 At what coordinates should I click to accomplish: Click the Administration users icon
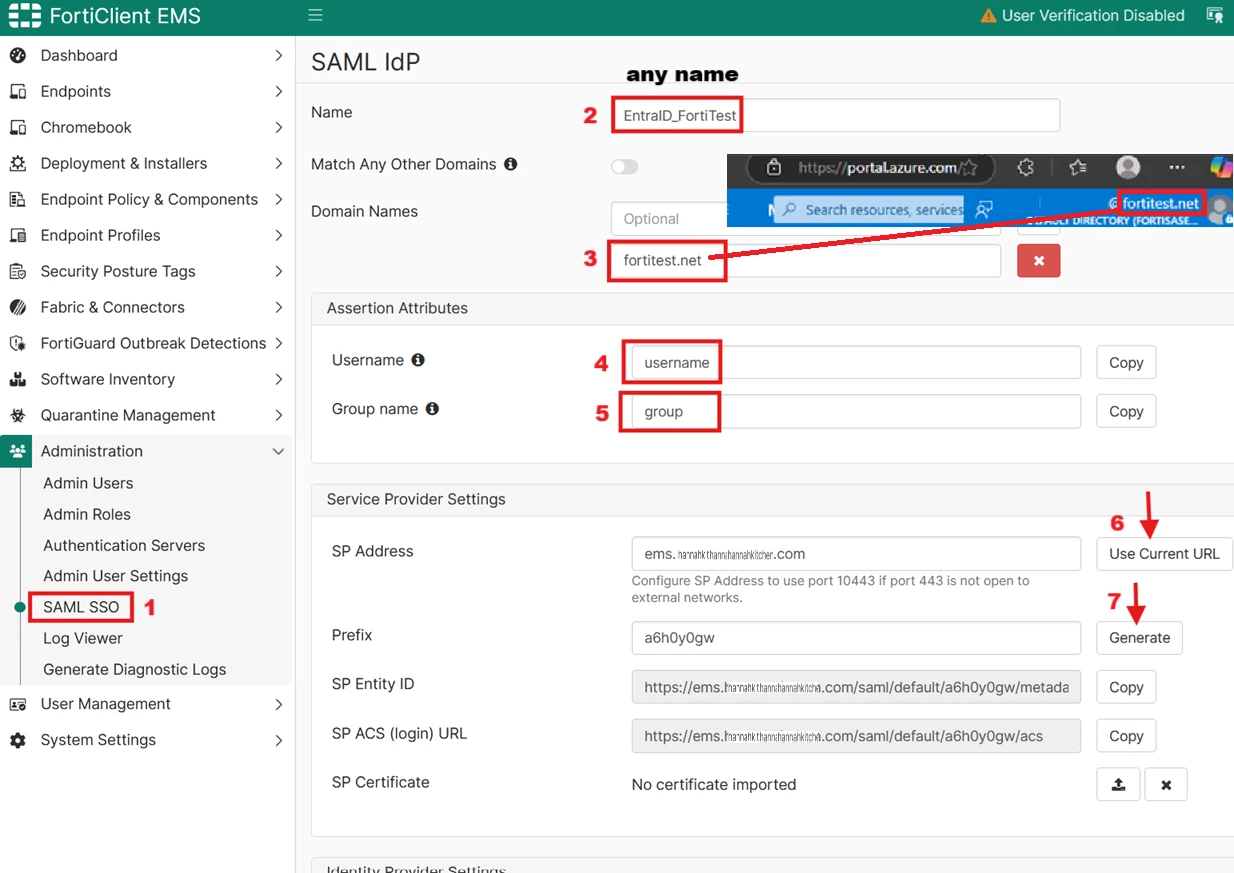click(x=18, y=452)
